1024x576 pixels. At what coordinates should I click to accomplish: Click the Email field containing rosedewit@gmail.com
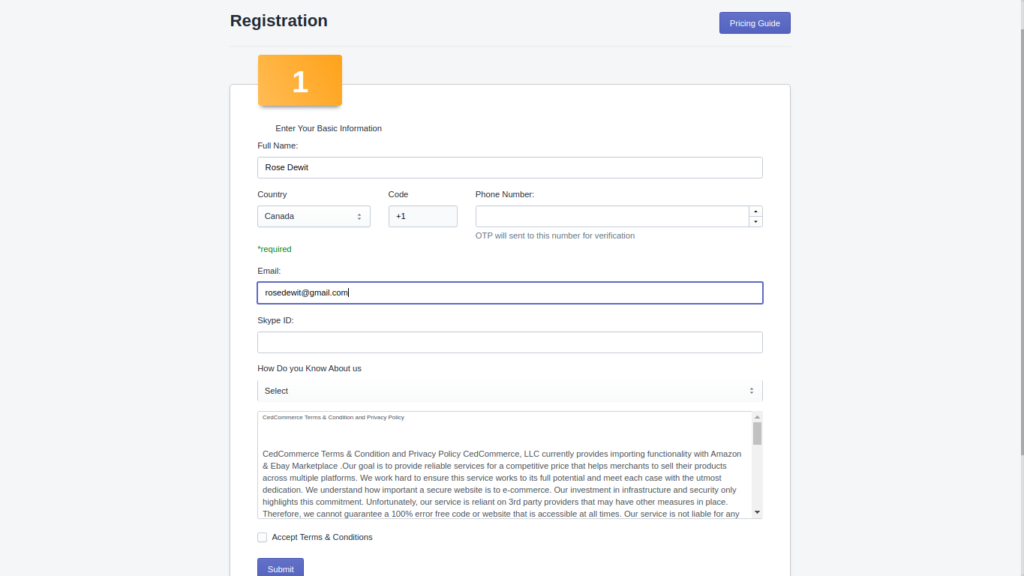click(x=509, y=293)
